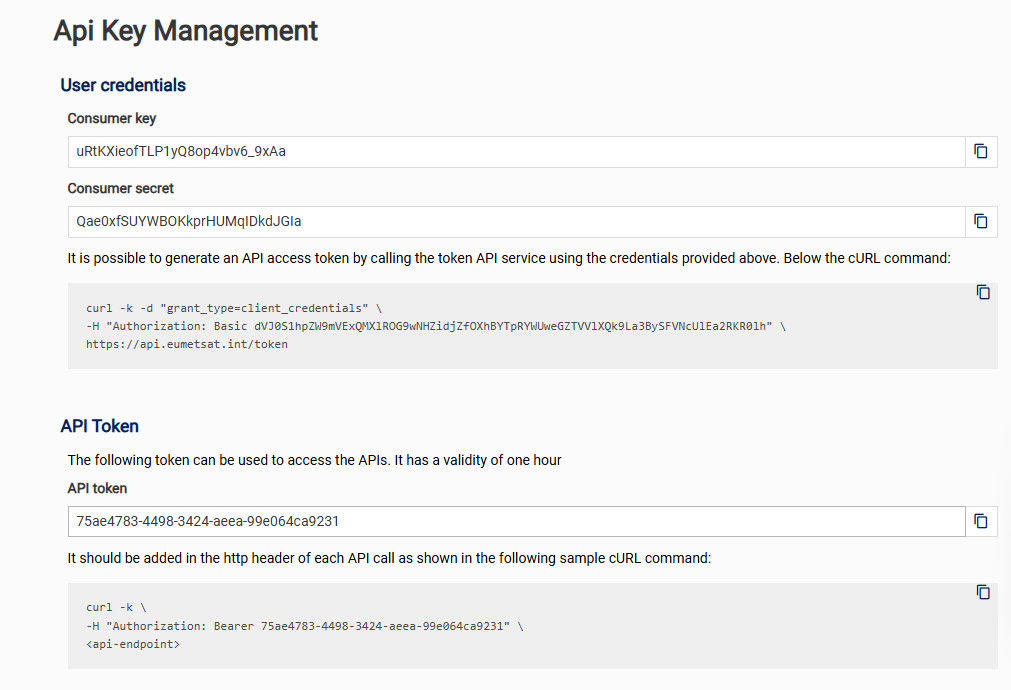
Task: Click the token validity description sentence
Action: (314, 460)
